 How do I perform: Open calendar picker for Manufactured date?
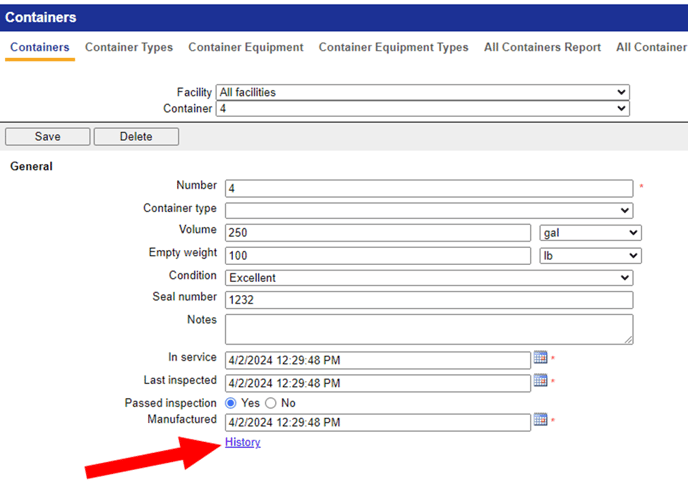540,420
